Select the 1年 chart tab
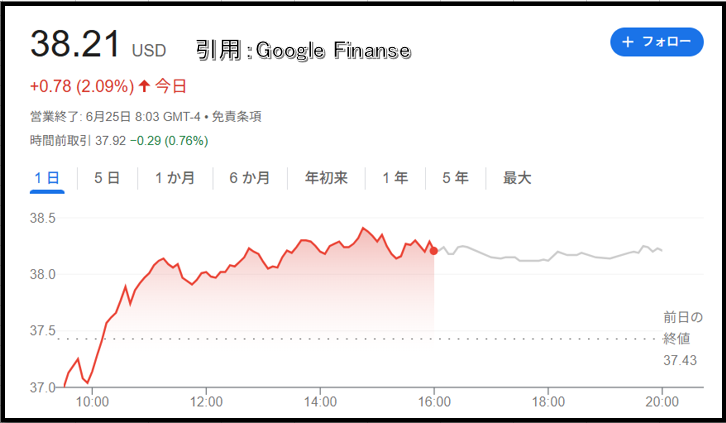 395,178
